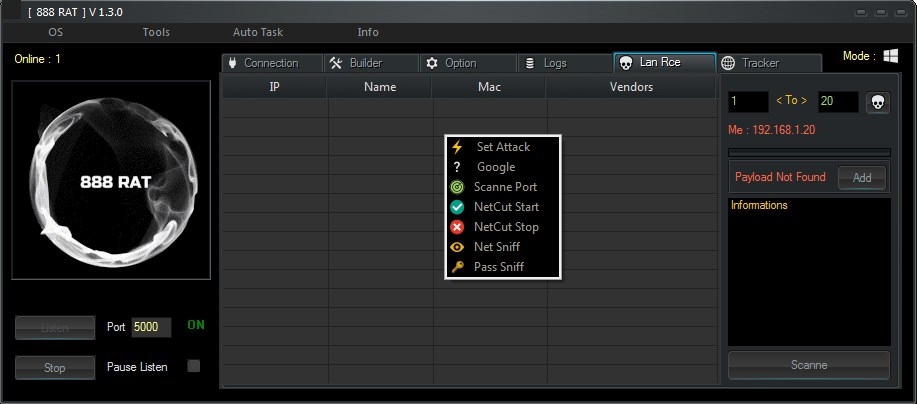Click the database icon on the Logs tab
Screen dimensions: 917x404
point(530,63)
